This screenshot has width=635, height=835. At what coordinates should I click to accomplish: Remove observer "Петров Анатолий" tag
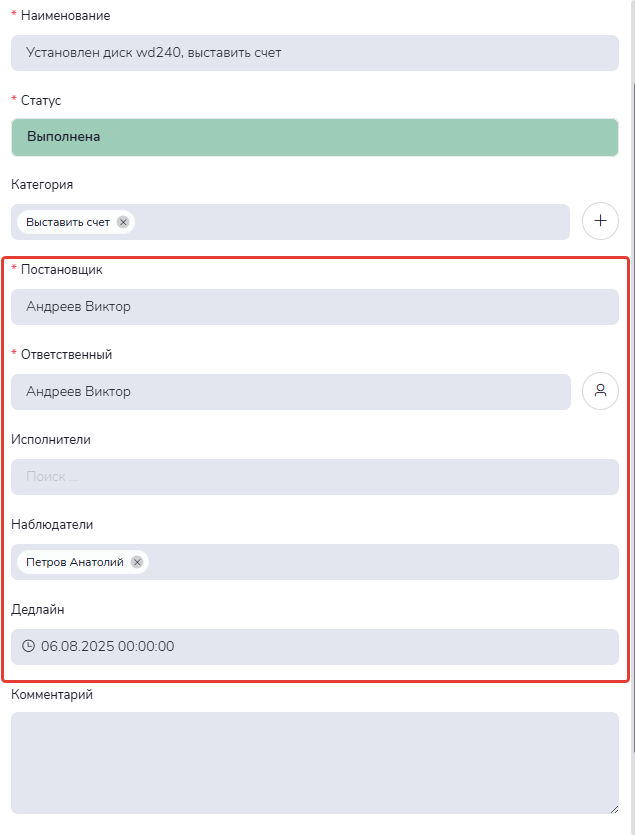tap(137, 562)
